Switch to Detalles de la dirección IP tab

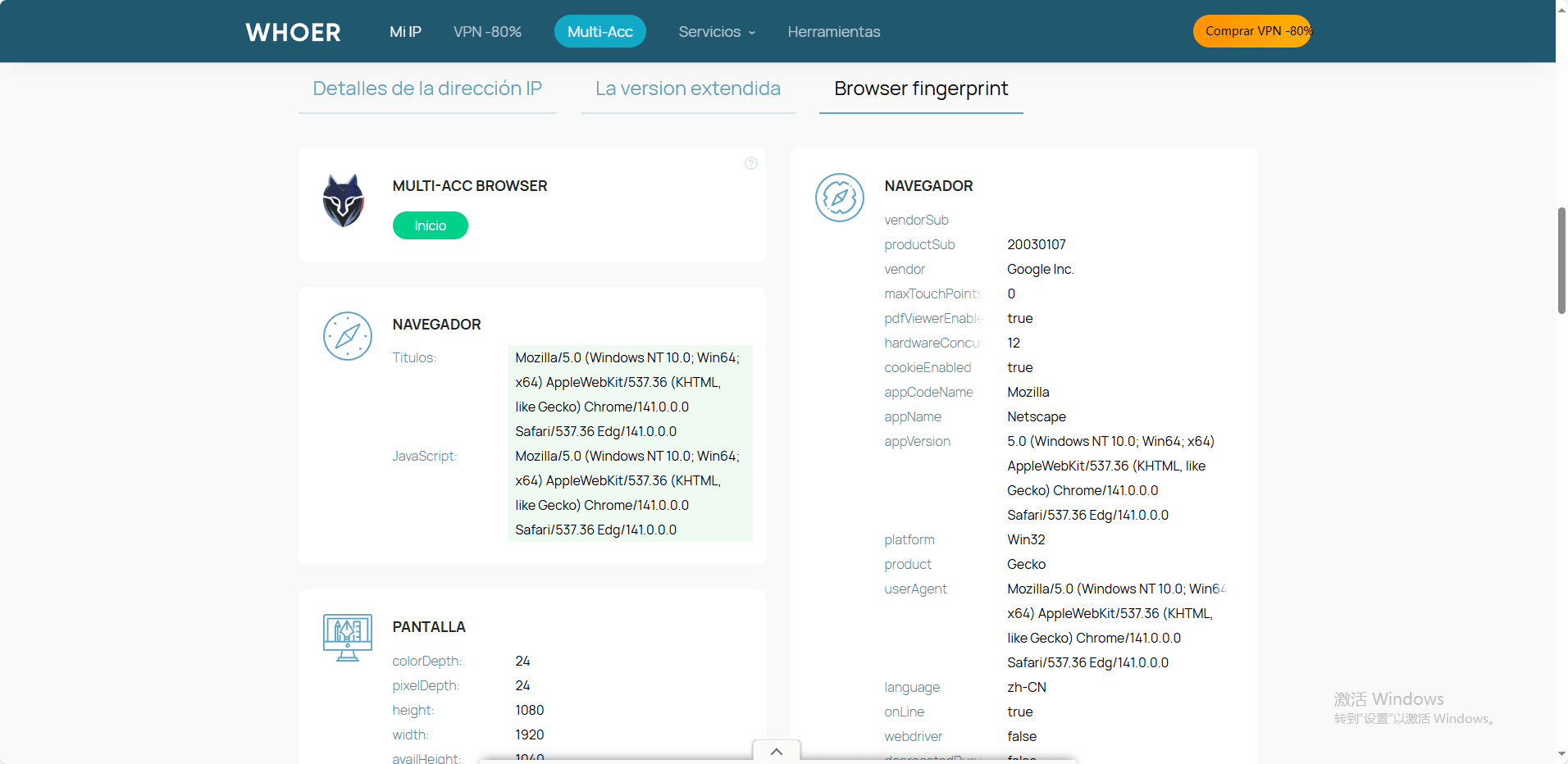427,89
